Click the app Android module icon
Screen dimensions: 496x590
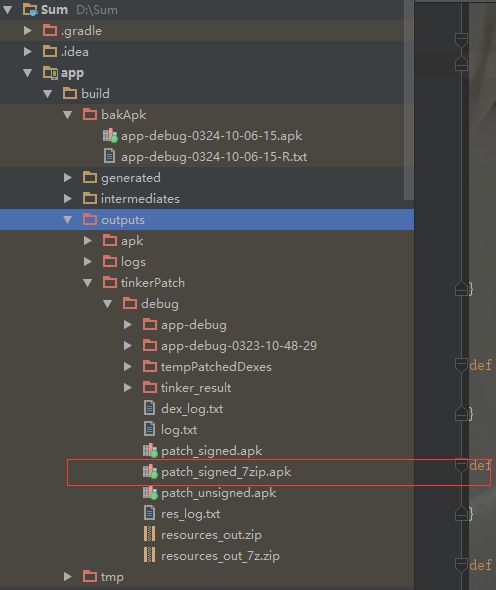(50, 72)
